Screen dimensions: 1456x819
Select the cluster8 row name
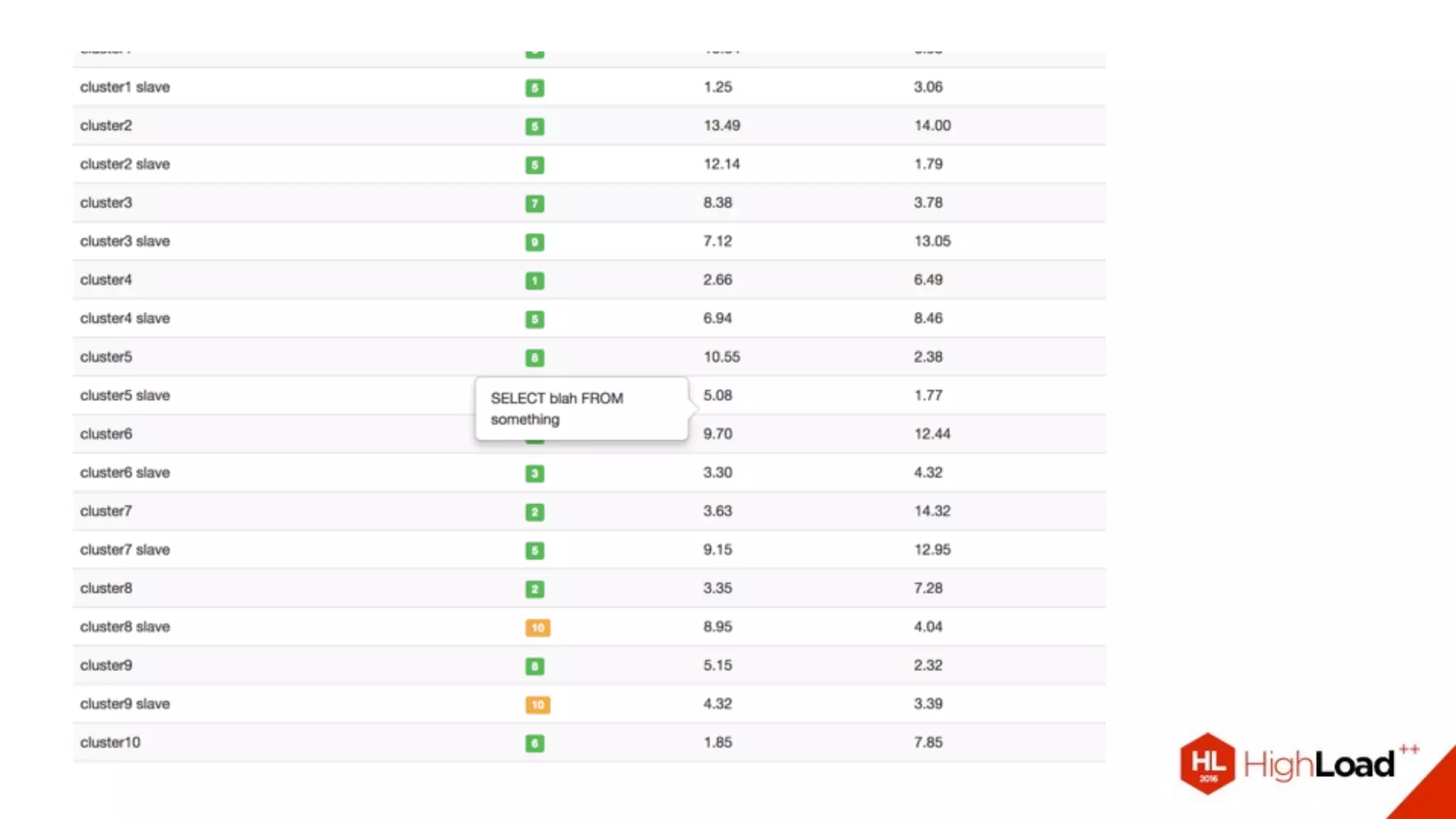click(106, 588)
